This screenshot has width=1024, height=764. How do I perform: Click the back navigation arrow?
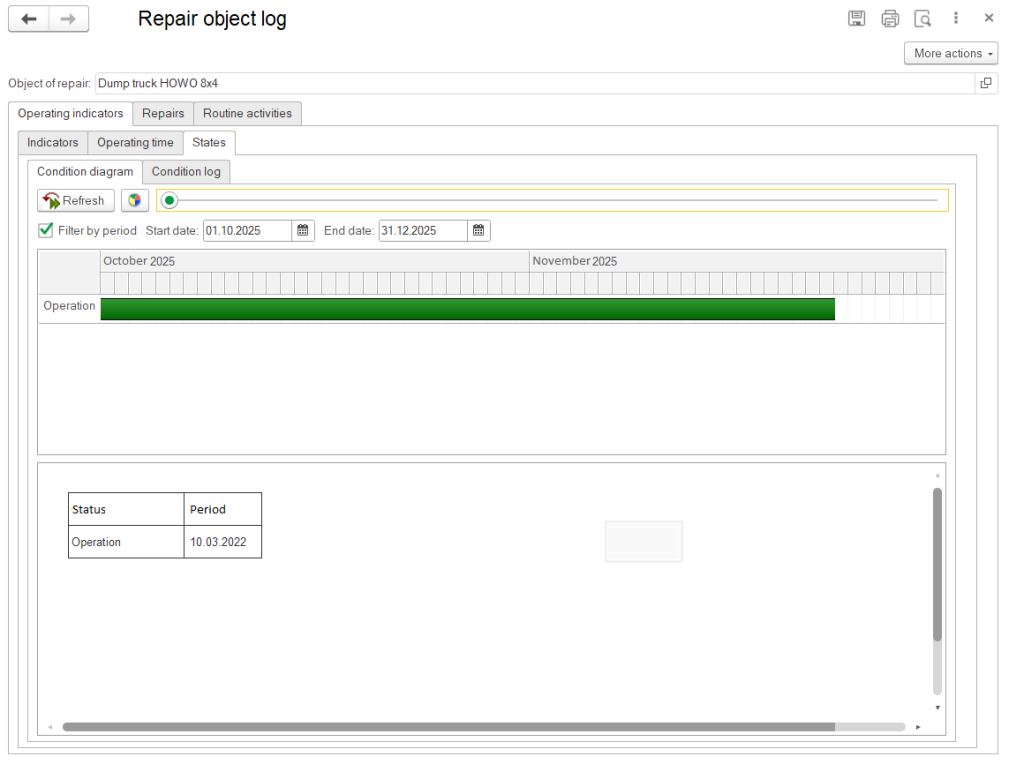[29, 19]
